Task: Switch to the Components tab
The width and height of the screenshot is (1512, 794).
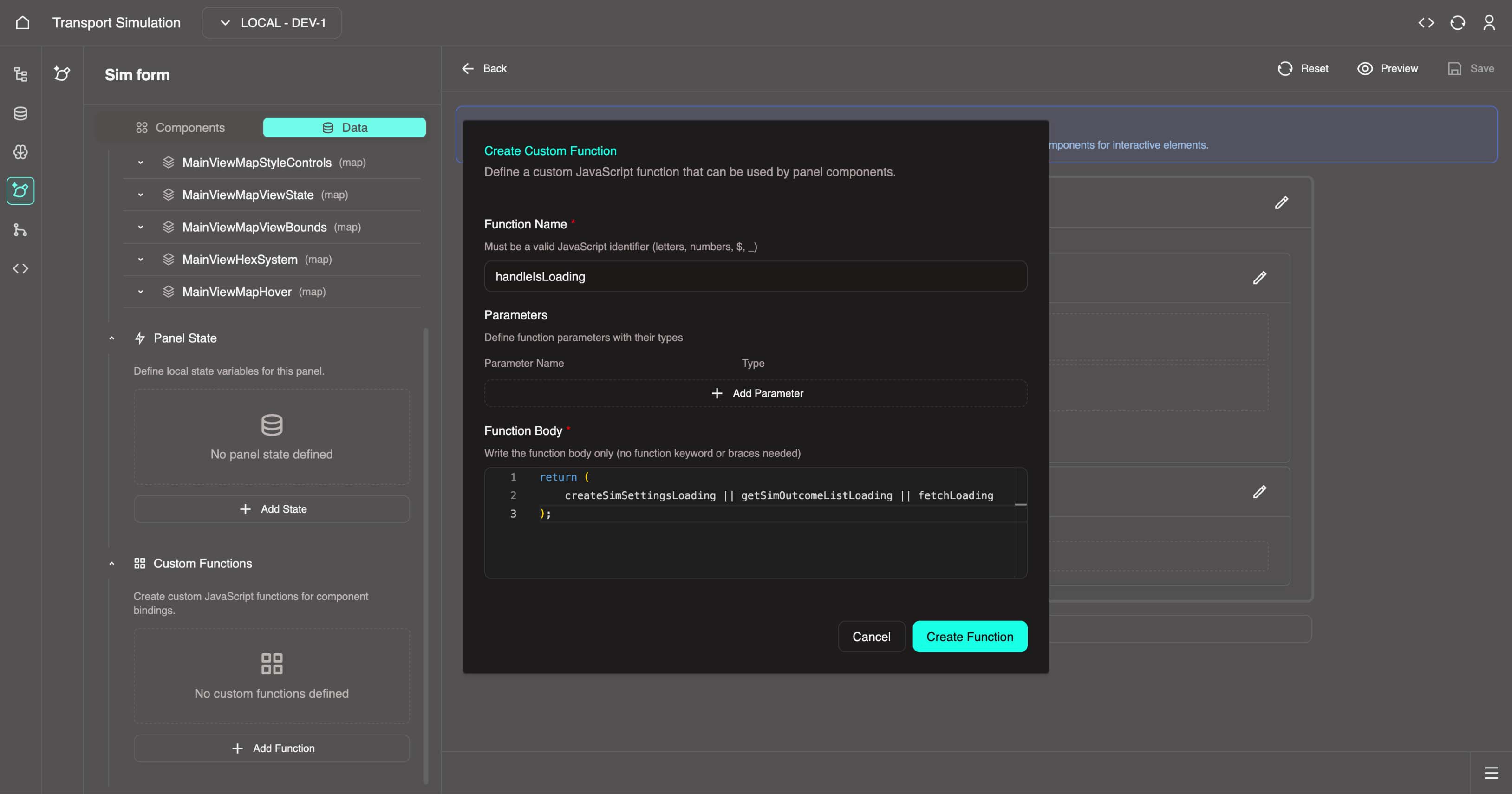Action: pos(180,127)
